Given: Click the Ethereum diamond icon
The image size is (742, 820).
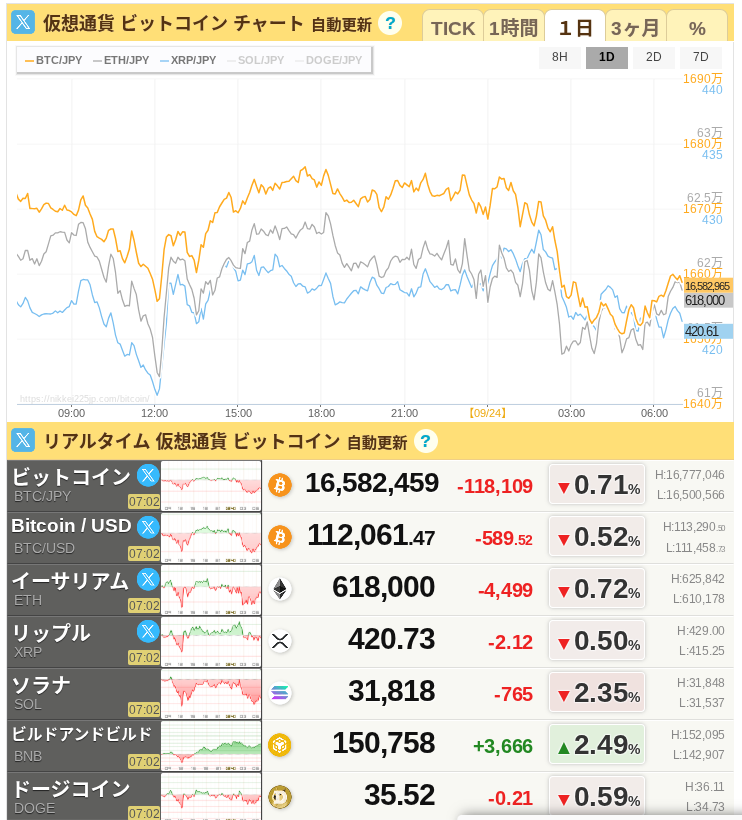Looking at the screenshot, I should click(x=280, y=589).
